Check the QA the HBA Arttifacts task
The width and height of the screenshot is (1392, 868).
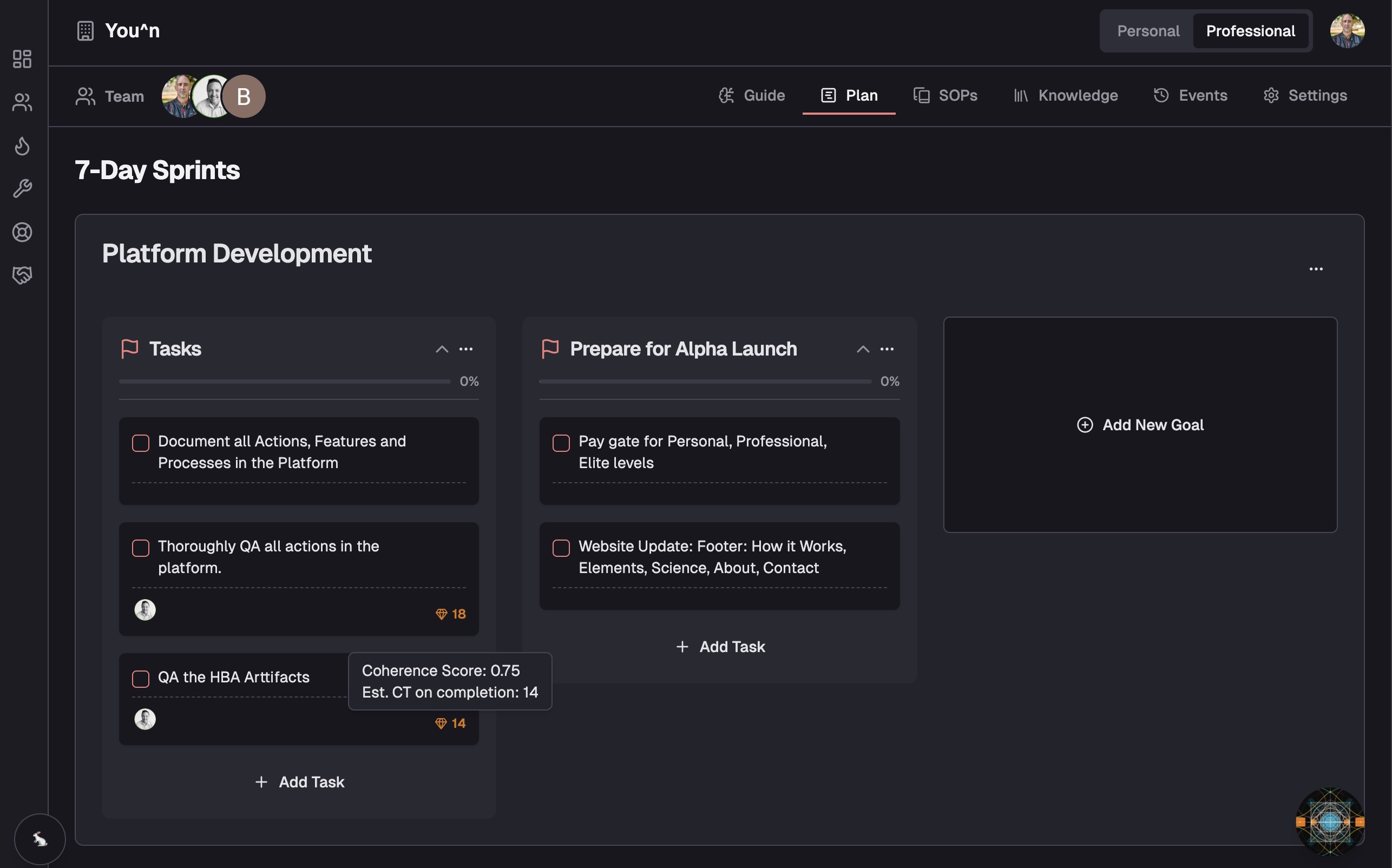coord(140,679)
